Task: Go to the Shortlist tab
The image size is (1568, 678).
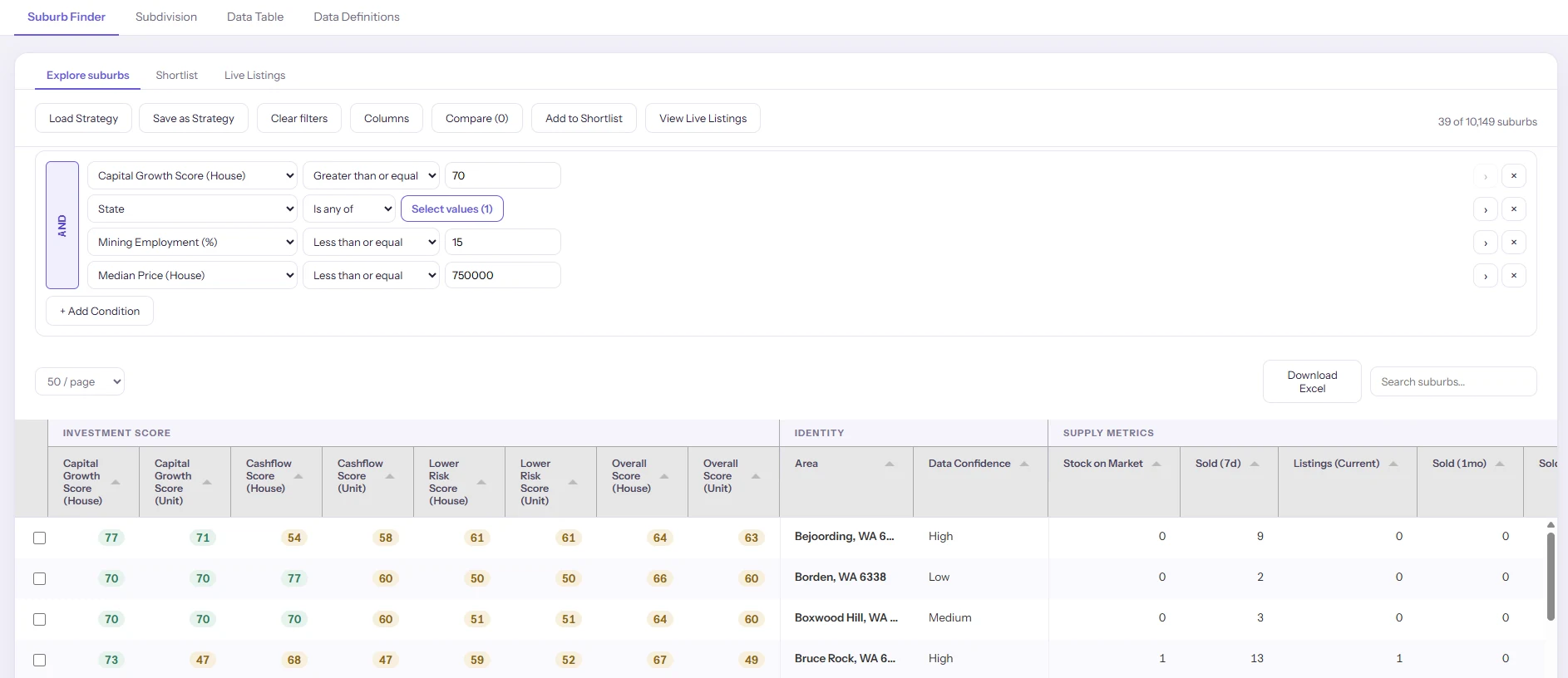Action: 177,76
